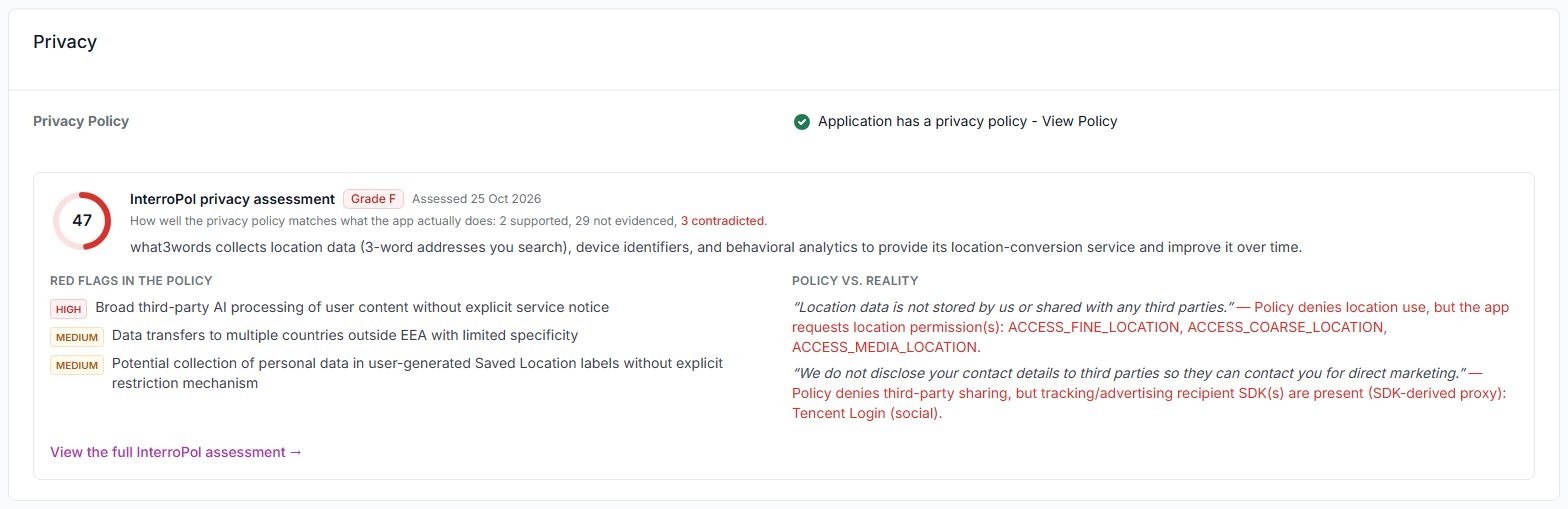Click the 'Broad third-party AI processing' red flag text

[x=352, y=307]
